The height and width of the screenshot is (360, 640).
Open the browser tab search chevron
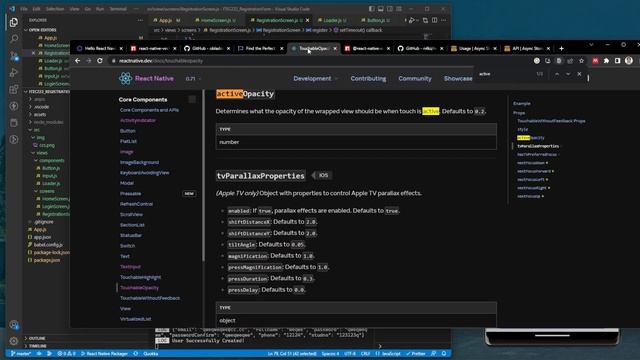[591, 44]
